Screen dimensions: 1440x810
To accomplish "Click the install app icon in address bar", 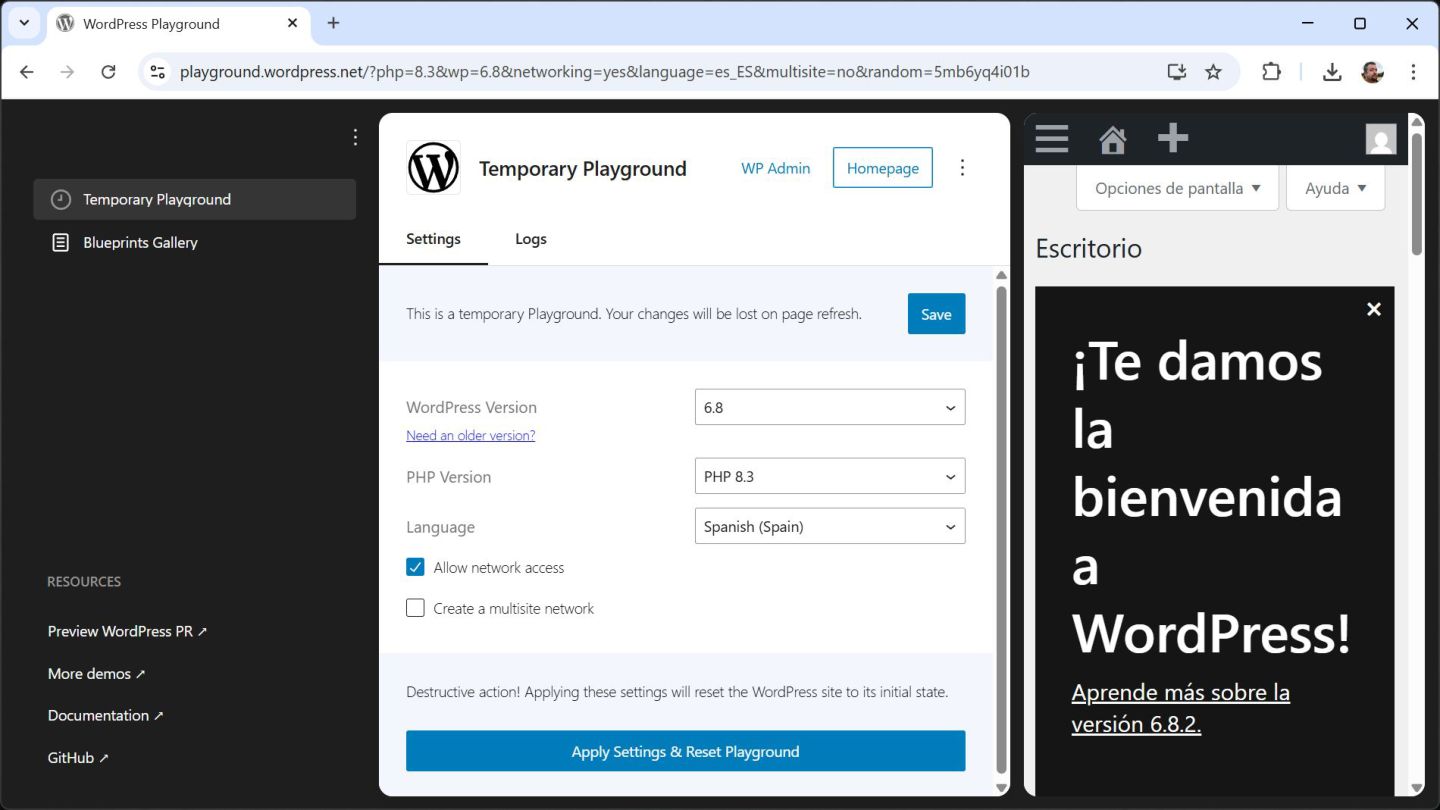I will (x=1176, y=72).
